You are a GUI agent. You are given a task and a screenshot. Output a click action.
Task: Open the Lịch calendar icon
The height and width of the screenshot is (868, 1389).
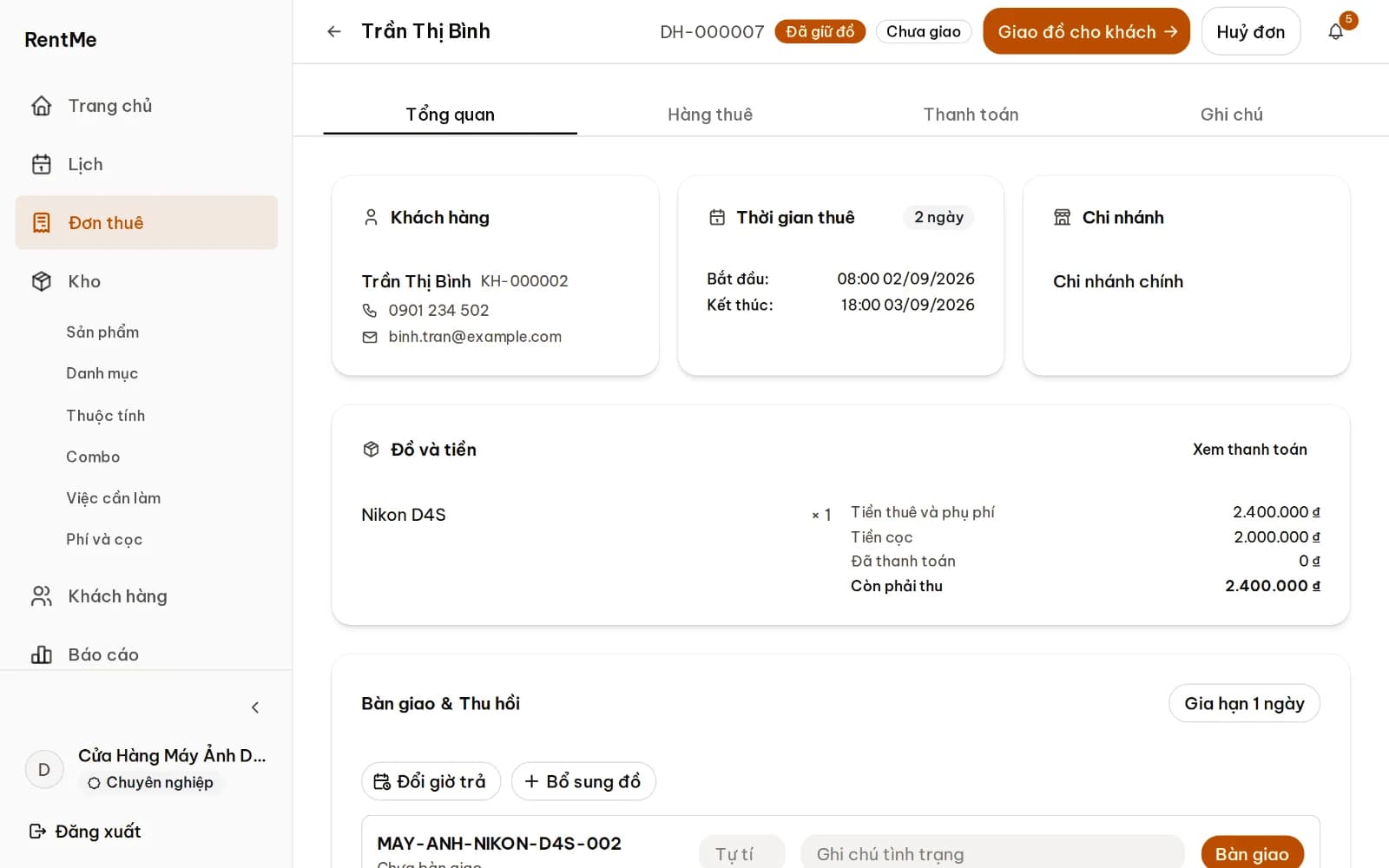tap(42, 164)
